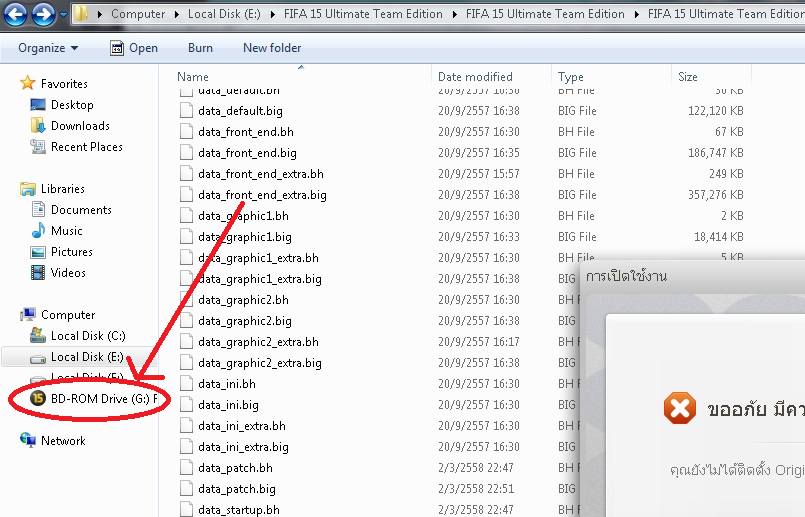The height and width of the screenshot is (517, 805).
Task: Select file data_front_end_extra.bh
Action: pyautogui.click(x=261, y=174)
